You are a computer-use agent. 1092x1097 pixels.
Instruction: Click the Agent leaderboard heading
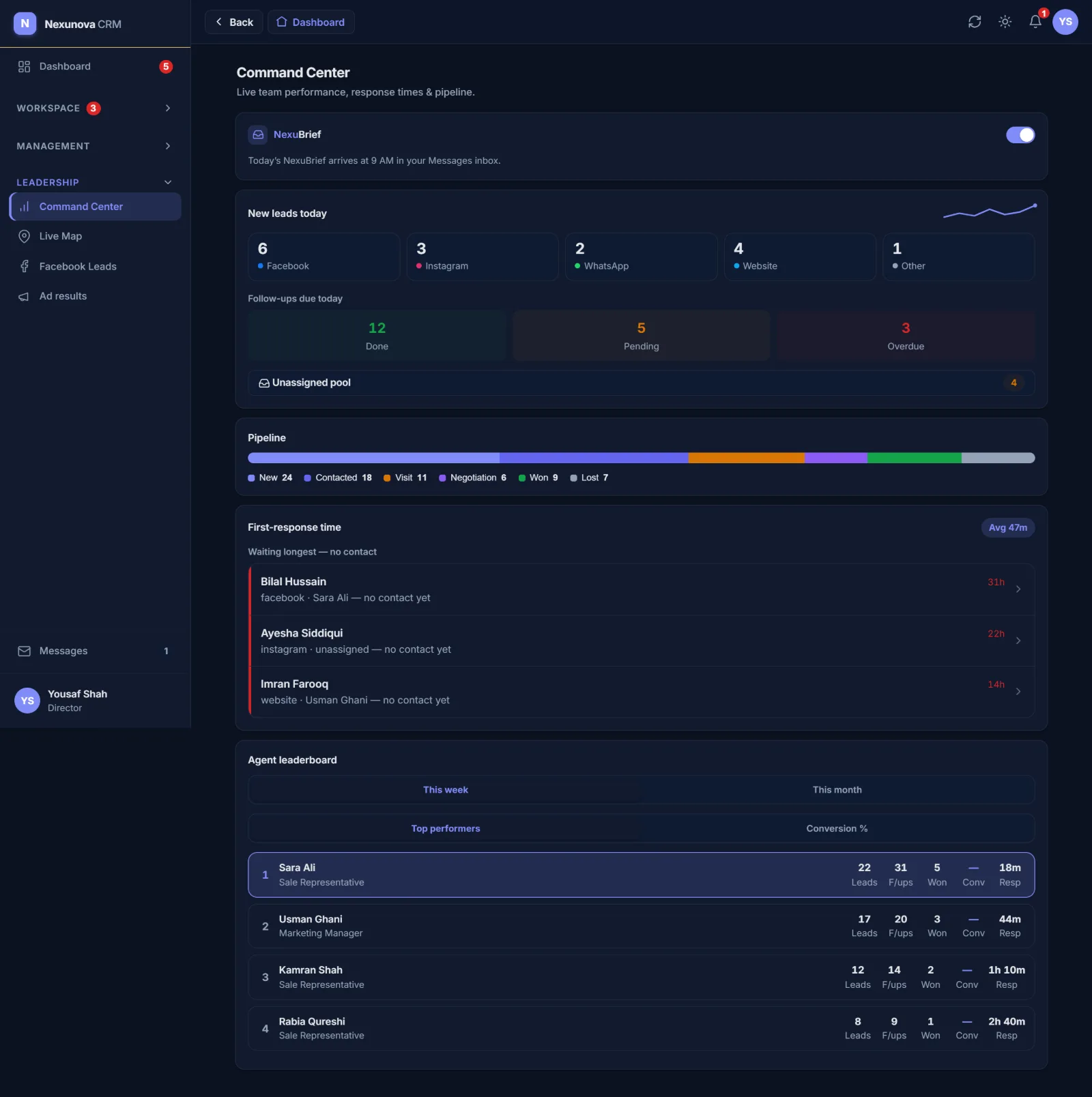292,760
